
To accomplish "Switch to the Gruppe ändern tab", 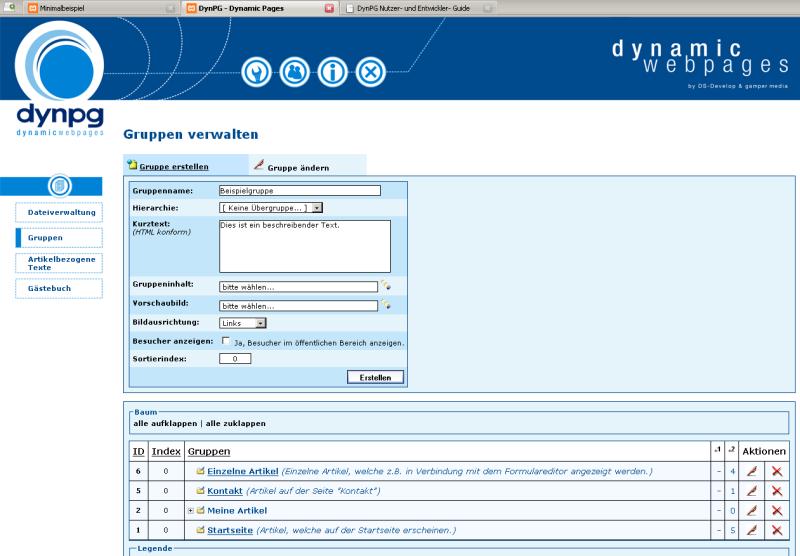I will pos(298,167).
